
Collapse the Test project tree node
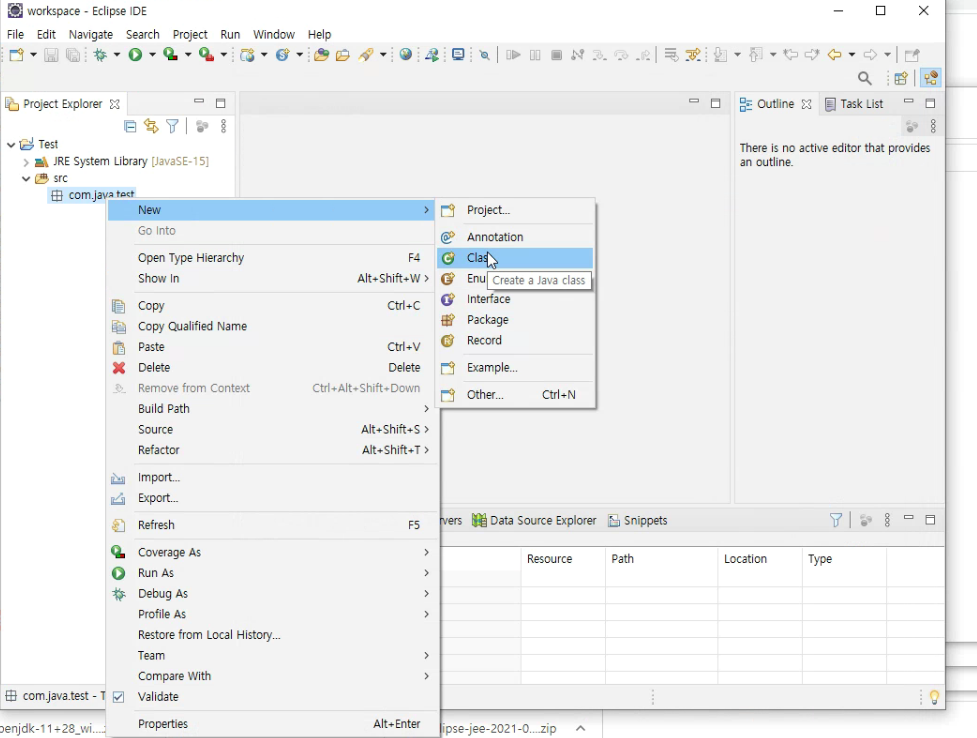tap(11, 145)
